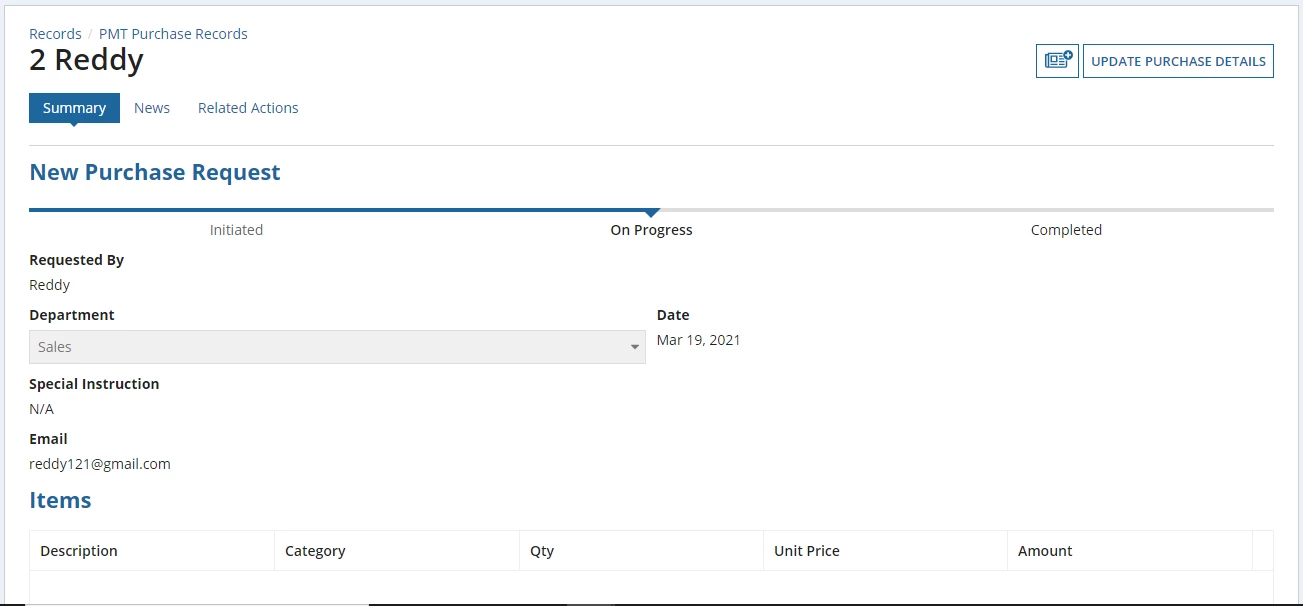Select the Initiated milestone step

[x=236, y=230]
